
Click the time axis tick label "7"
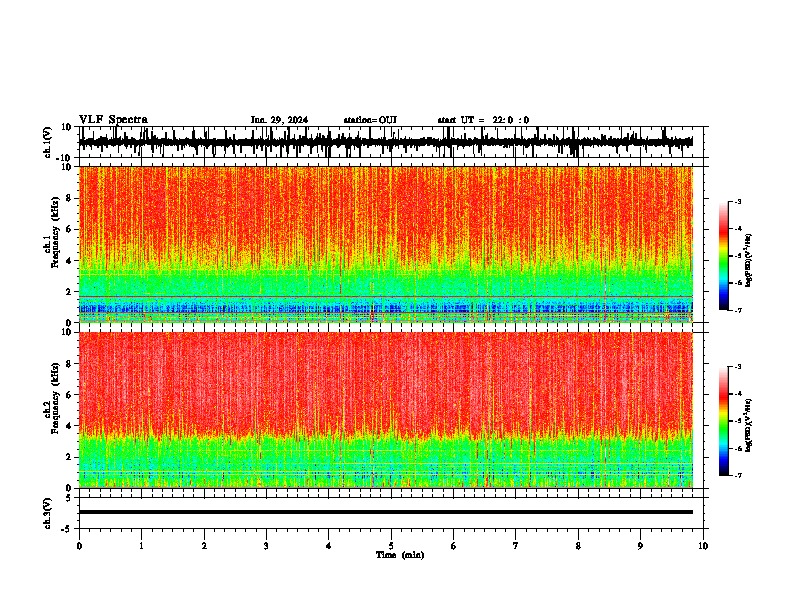coord(516,546)
